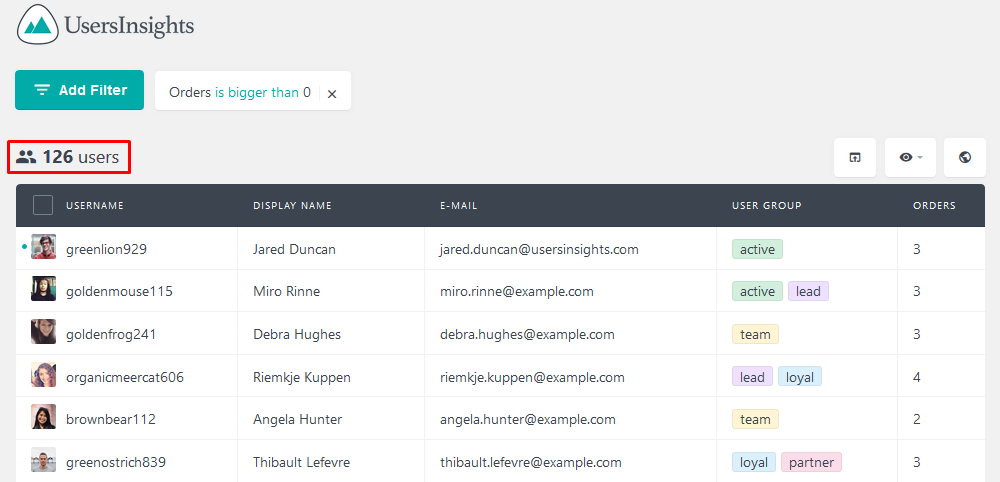Open the goldenfrog241 username link
Screen dimensions: 1000x482
111,334
